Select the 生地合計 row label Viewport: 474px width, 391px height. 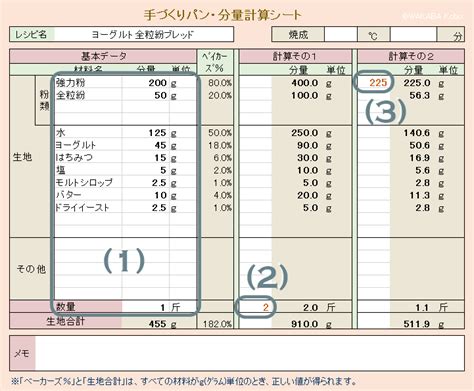[x=66, y=321]
